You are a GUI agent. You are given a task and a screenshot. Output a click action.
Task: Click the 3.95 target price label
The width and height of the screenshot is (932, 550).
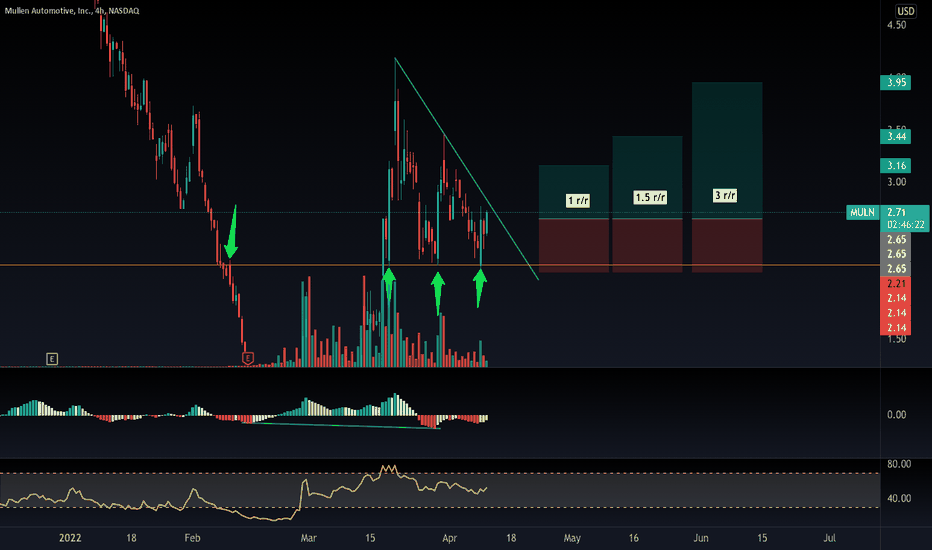pyautogui.click(x=896, y=82)
